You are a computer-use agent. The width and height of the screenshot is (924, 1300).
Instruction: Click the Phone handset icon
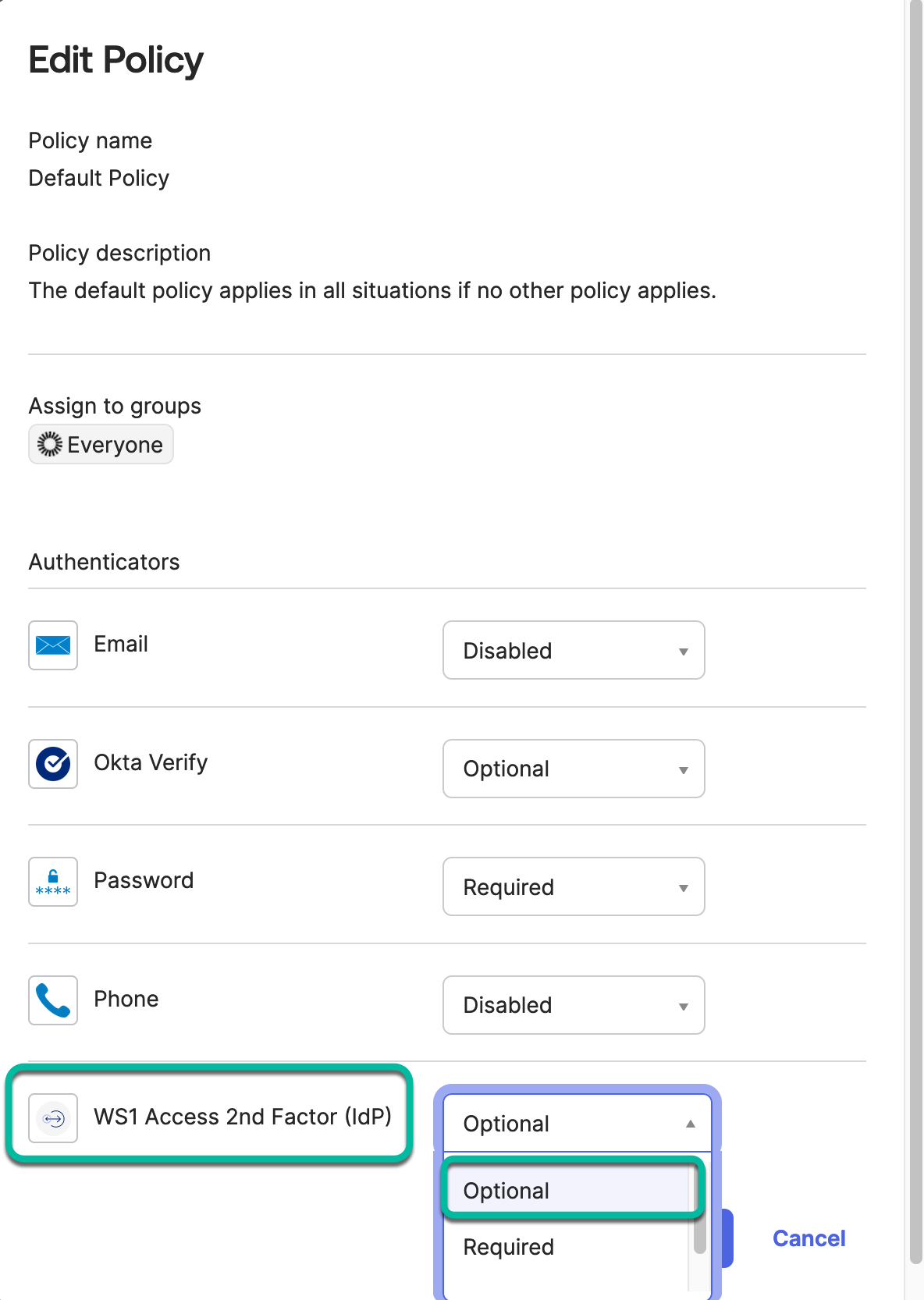point(53,1000)
